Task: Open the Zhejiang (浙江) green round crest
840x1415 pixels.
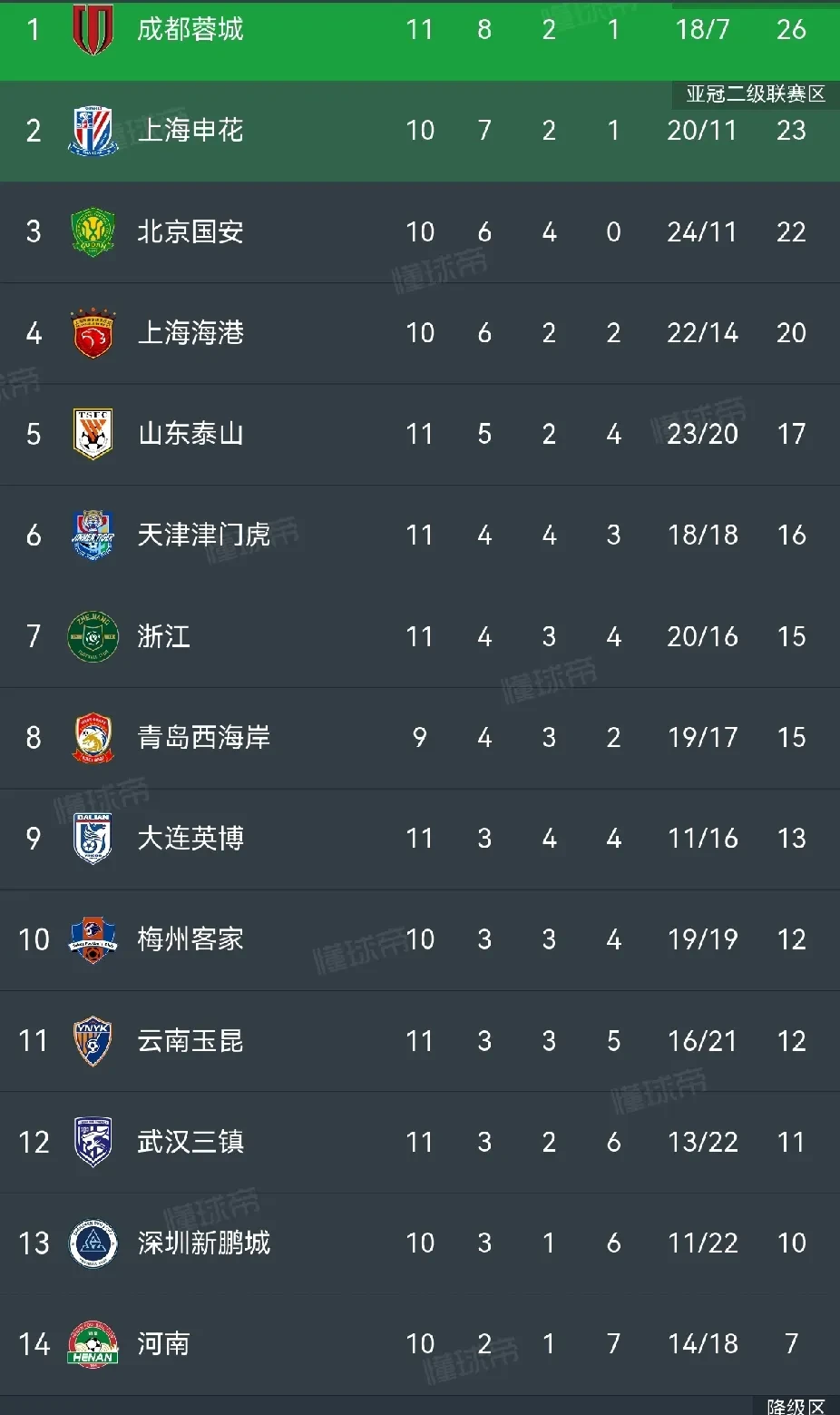Action: (x=93, y=636)
